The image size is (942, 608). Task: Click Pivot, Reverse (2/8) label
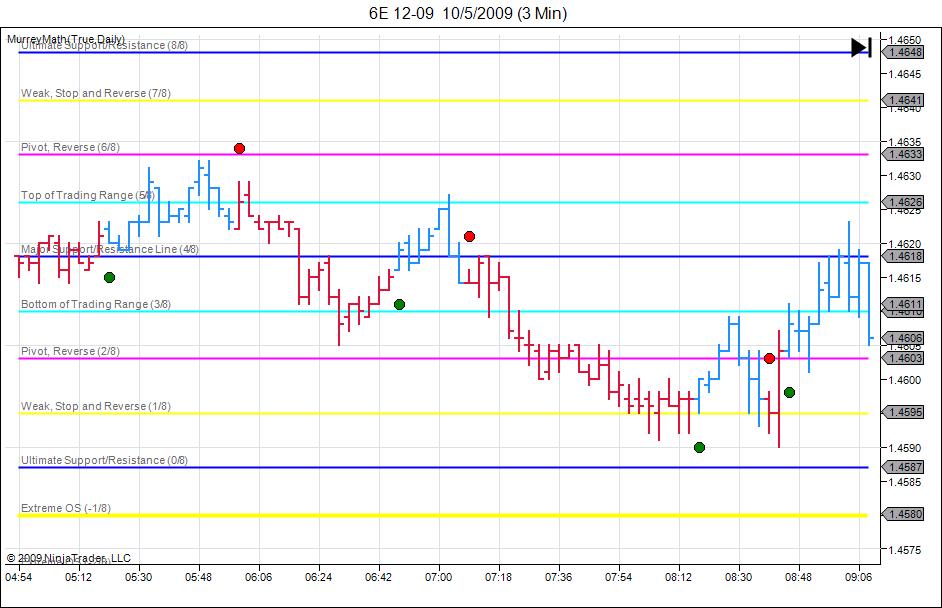pyautogui.click(x=70, y=351)
